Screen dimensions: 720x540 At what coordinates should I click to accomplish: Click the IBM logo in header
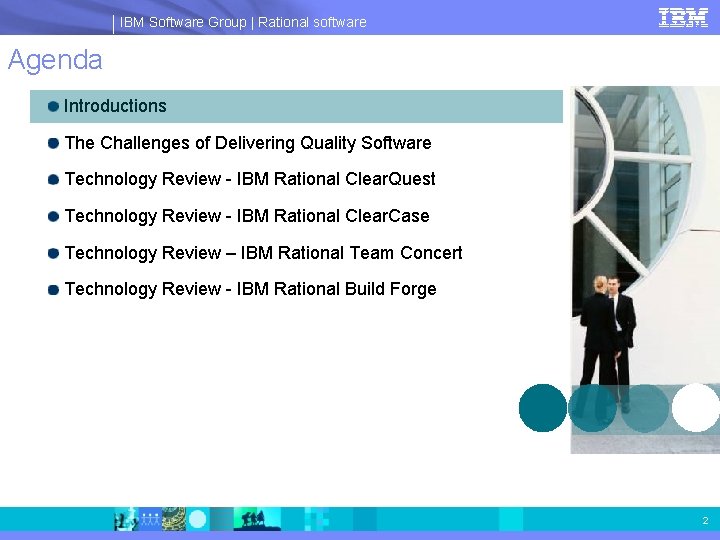pyautogui.click(x=683, y=18)
